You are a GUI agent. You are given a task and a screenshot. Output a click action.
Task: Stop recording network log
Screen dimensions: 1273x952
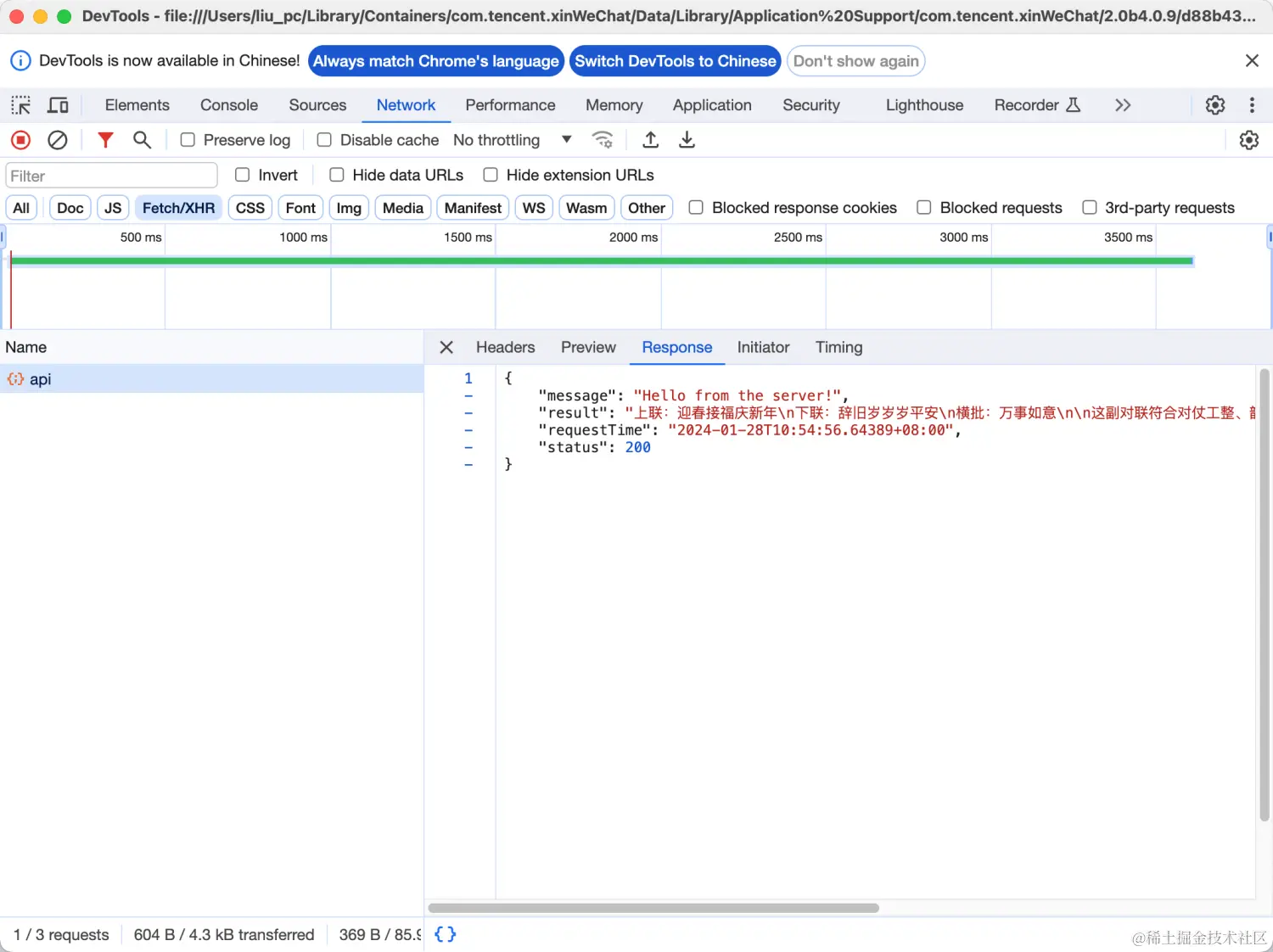pos(20,140)
